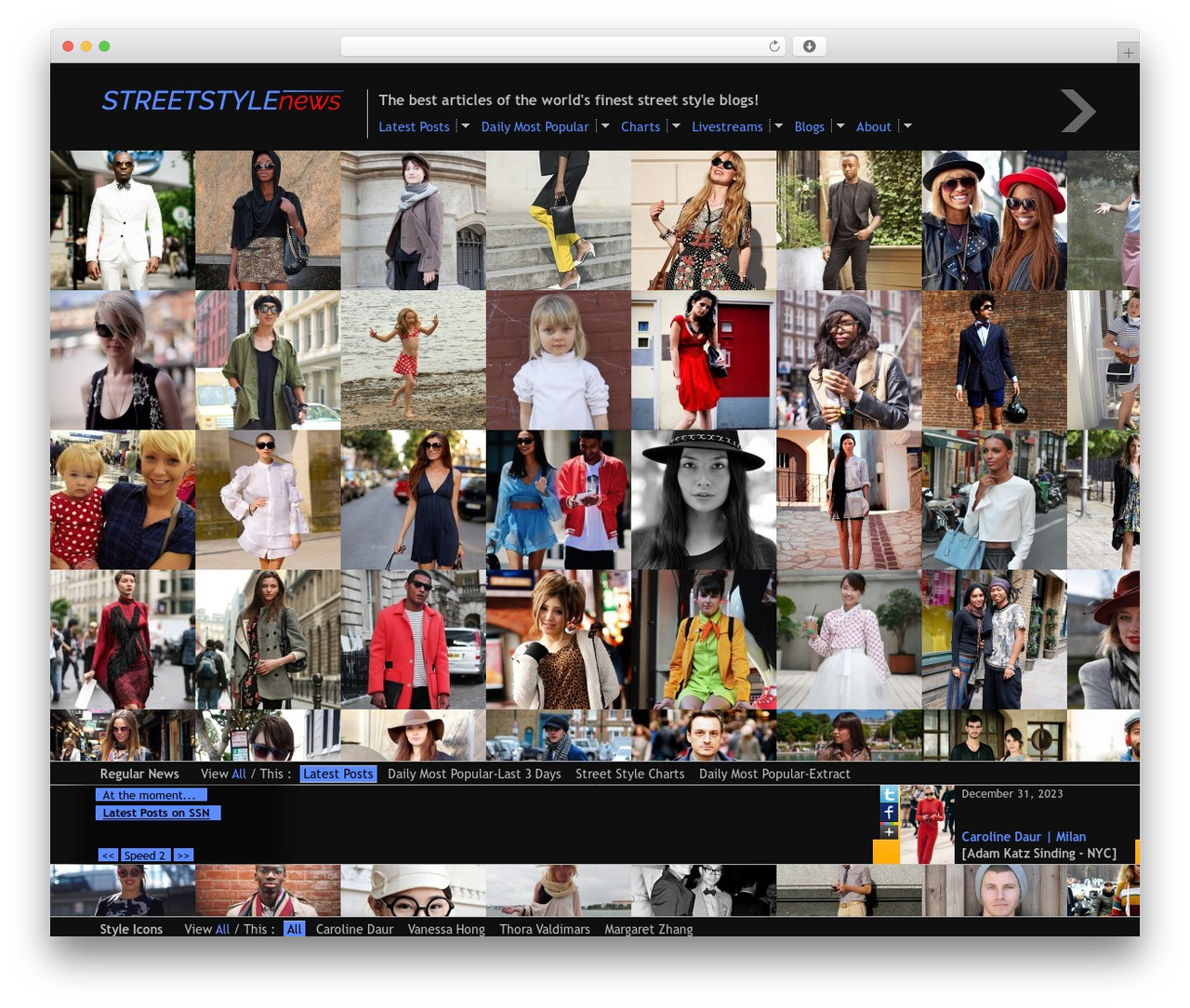Open the Daily Most Popular header link
The image size is (1190, 1008).
coord(535,126)
